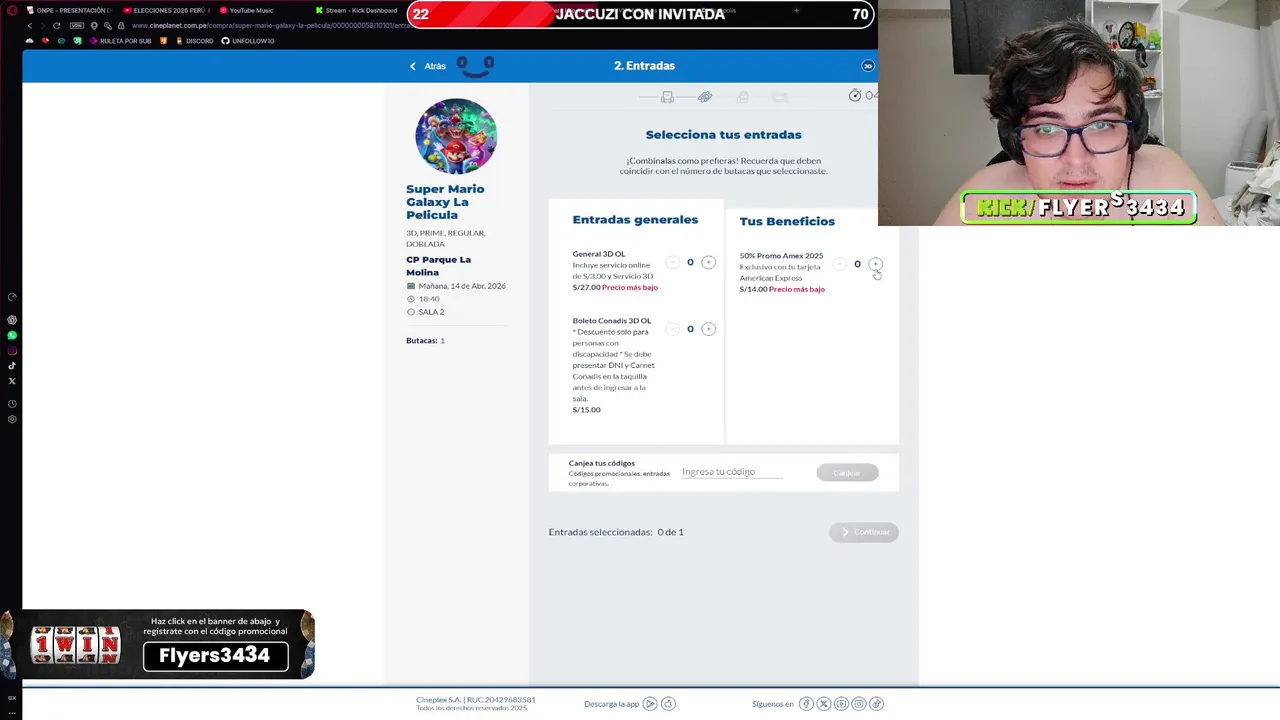The image size is (1280, 720).
Task: Click the 1WIN slot machine logo
Action: tap(75, 644)
